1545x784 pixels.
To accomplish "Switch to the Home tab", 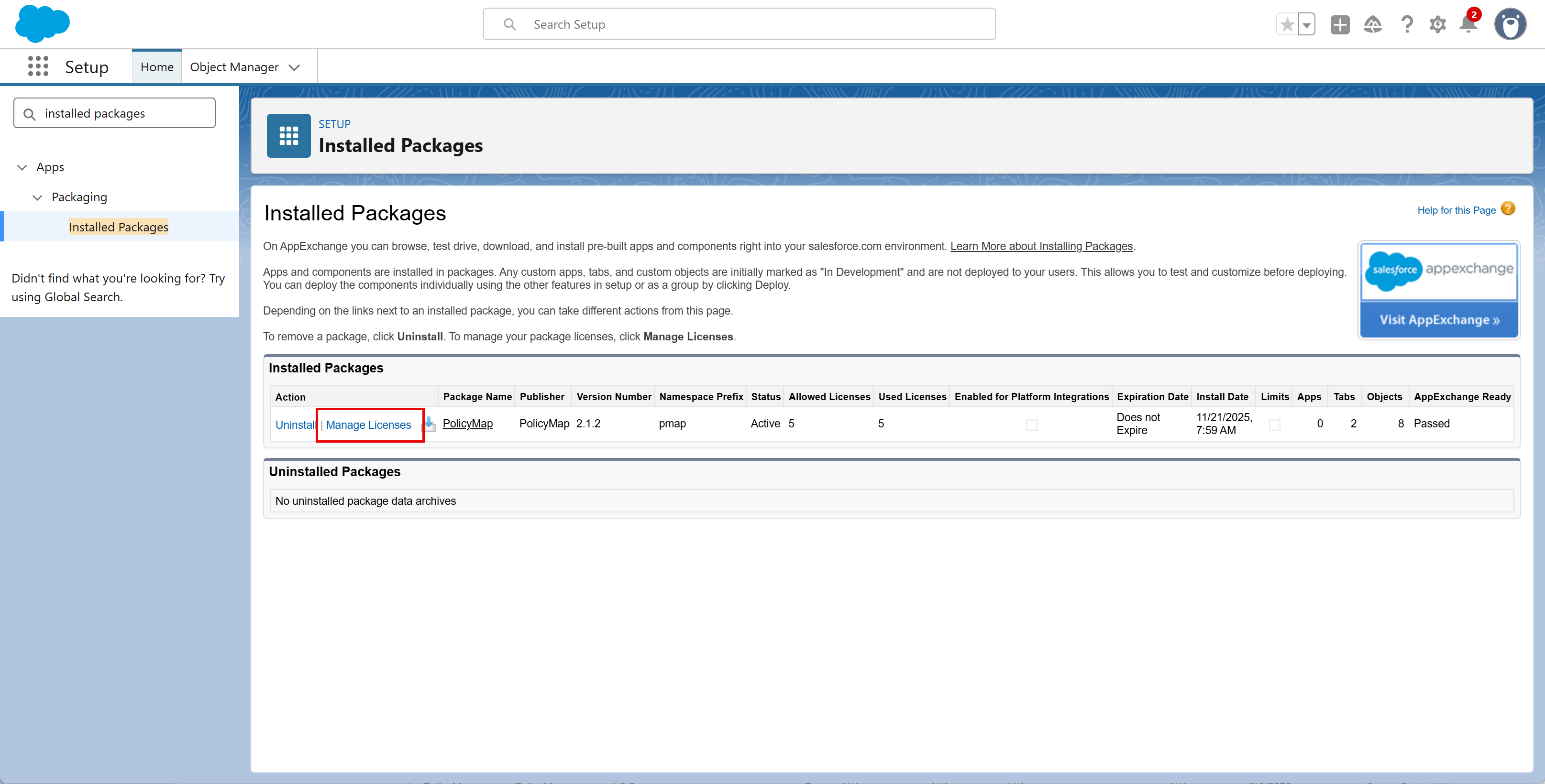I will (156, 67).
